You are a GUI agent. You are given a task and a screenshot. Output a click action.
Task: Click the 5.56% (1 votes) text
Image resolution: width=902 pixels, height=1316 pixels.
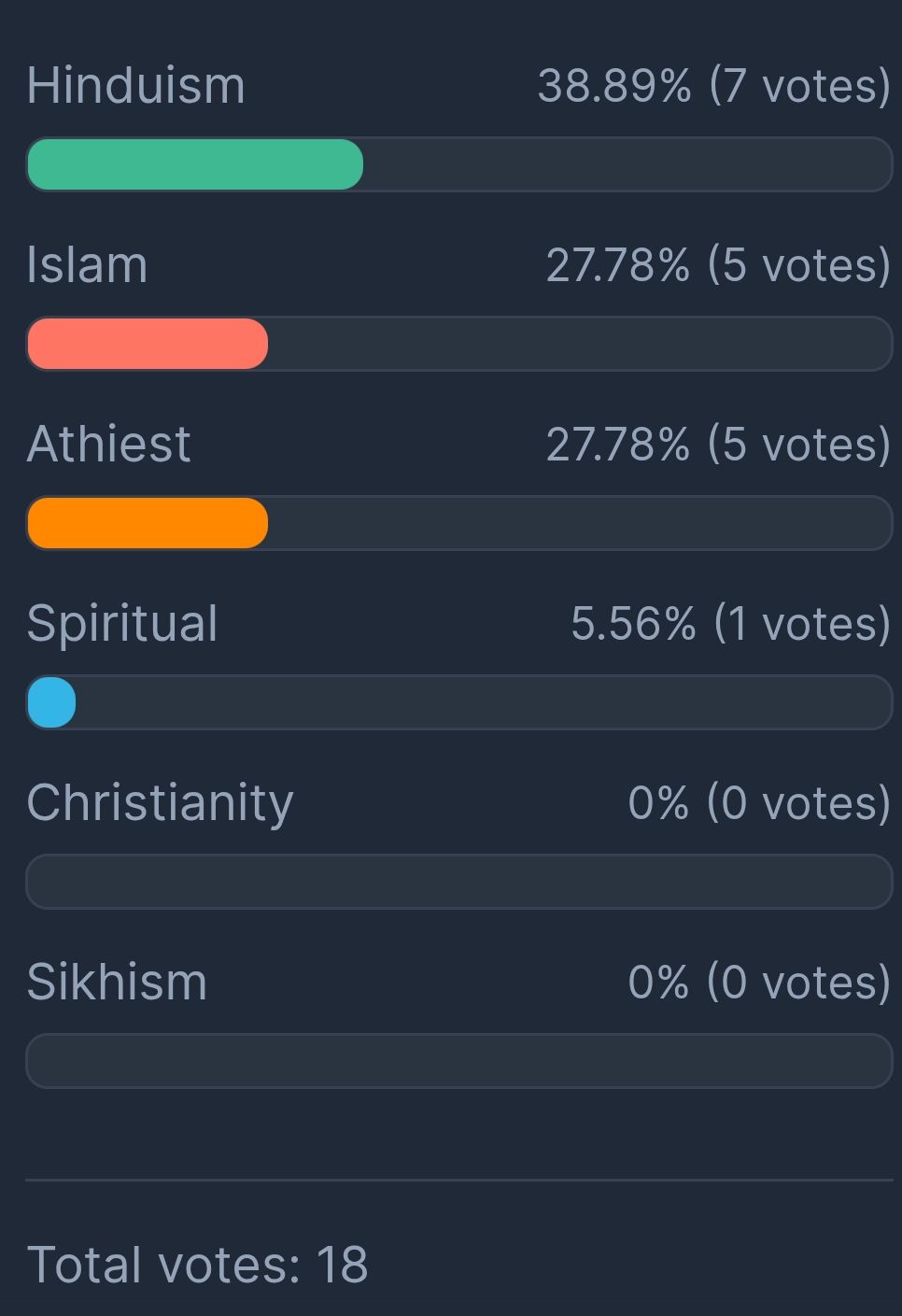pos(730,623)
